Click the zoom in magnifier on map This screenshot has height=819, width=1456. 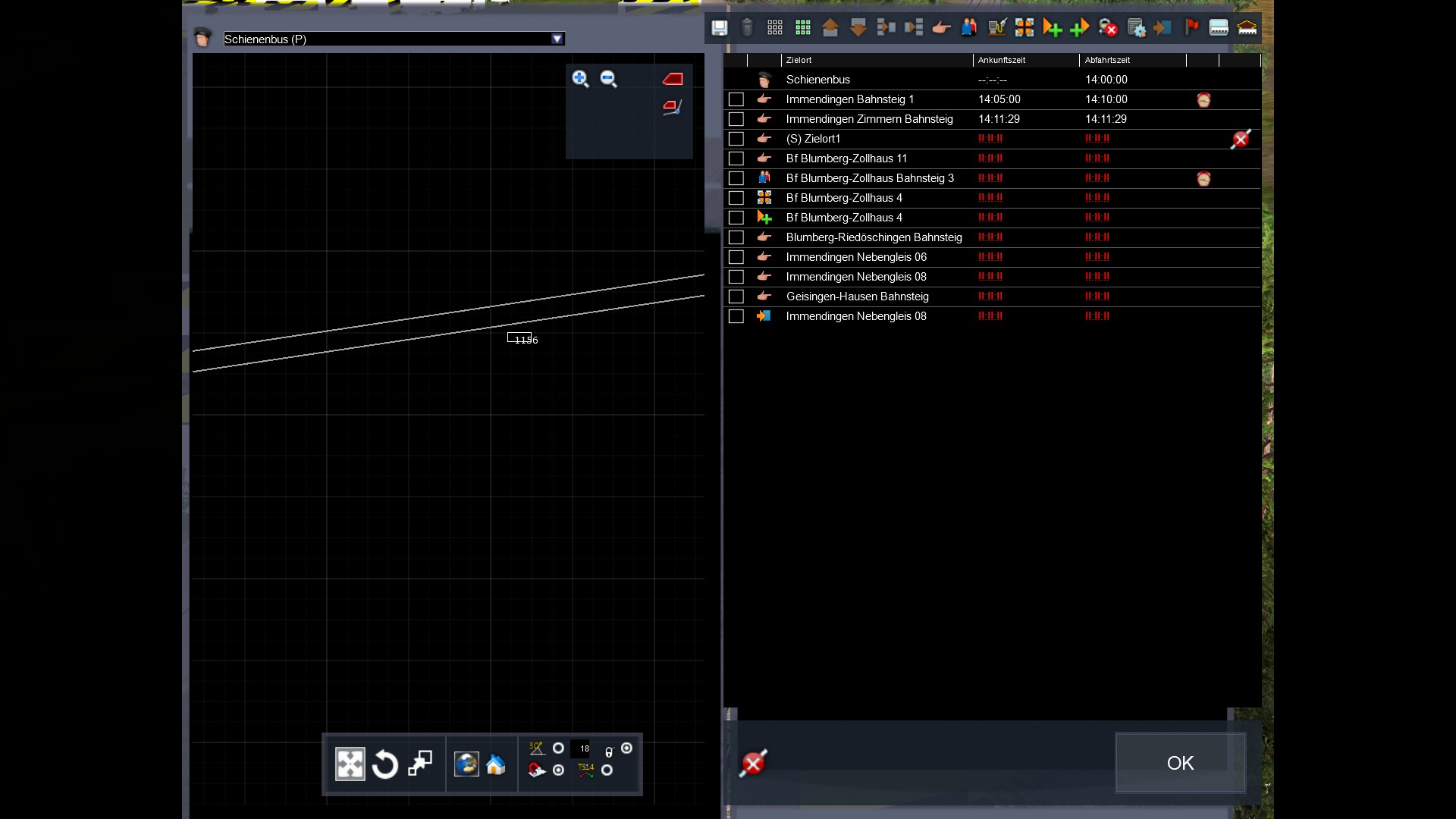pyautogui.click(x=580, y=79)
